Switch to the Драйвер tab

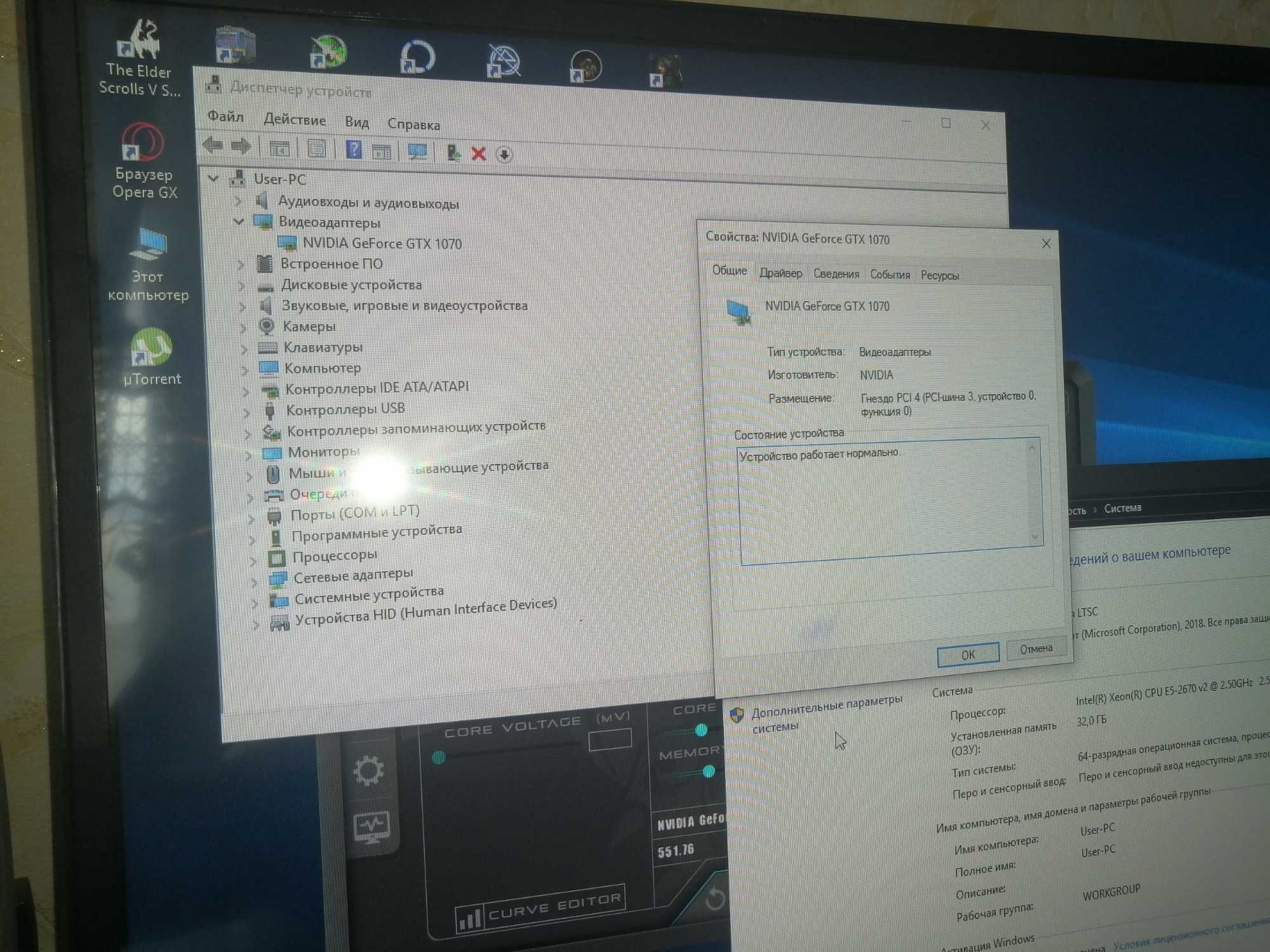[780, 273]
